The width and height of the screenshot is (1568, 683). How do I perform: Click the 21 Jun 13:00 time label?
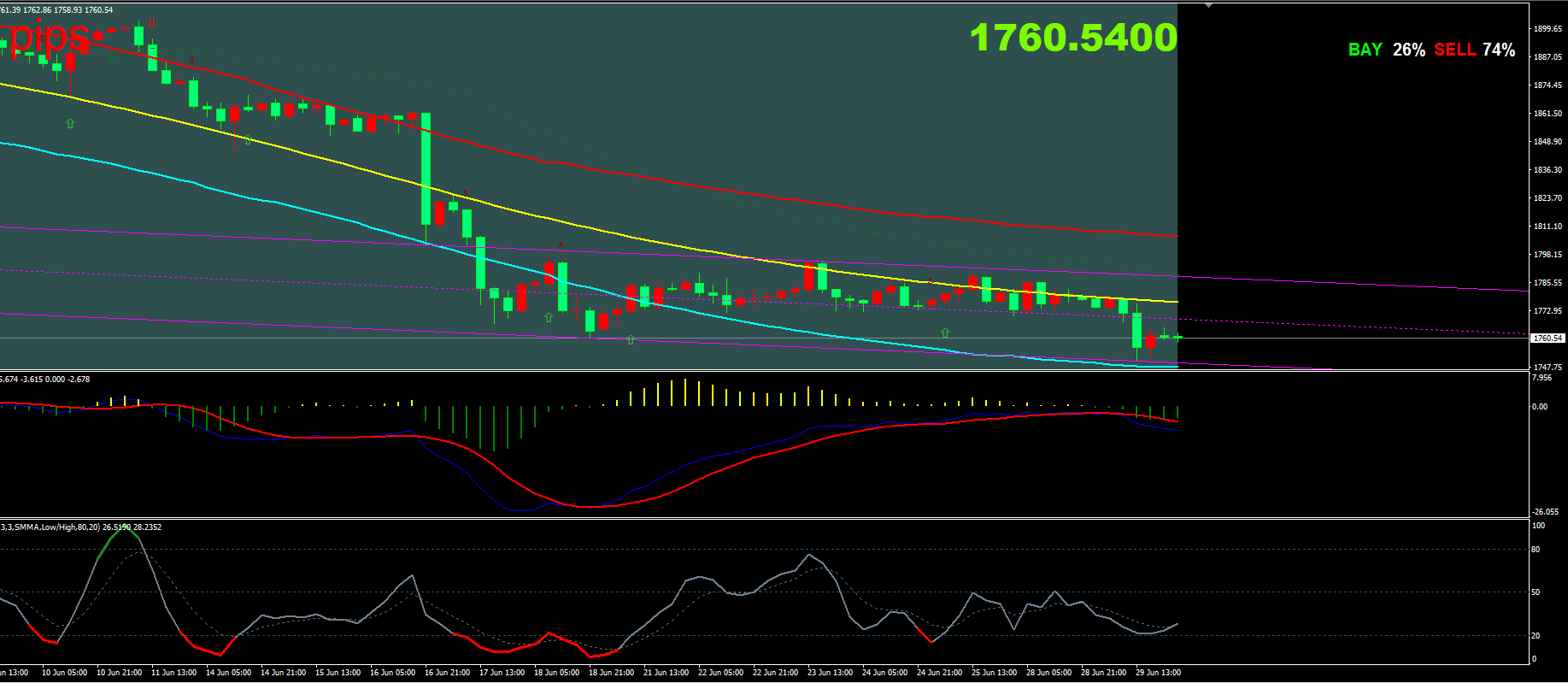pos(666,673)
